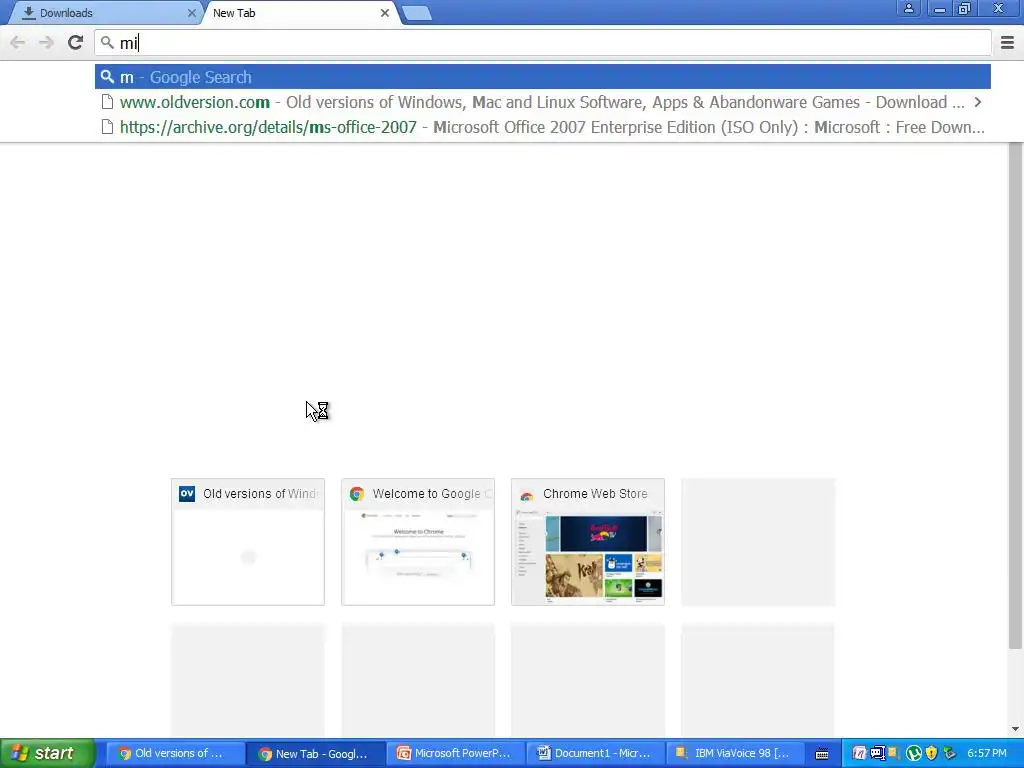
Task: Click the download arrow icon on the Downloads tab
Action: (x=28, y=13)
